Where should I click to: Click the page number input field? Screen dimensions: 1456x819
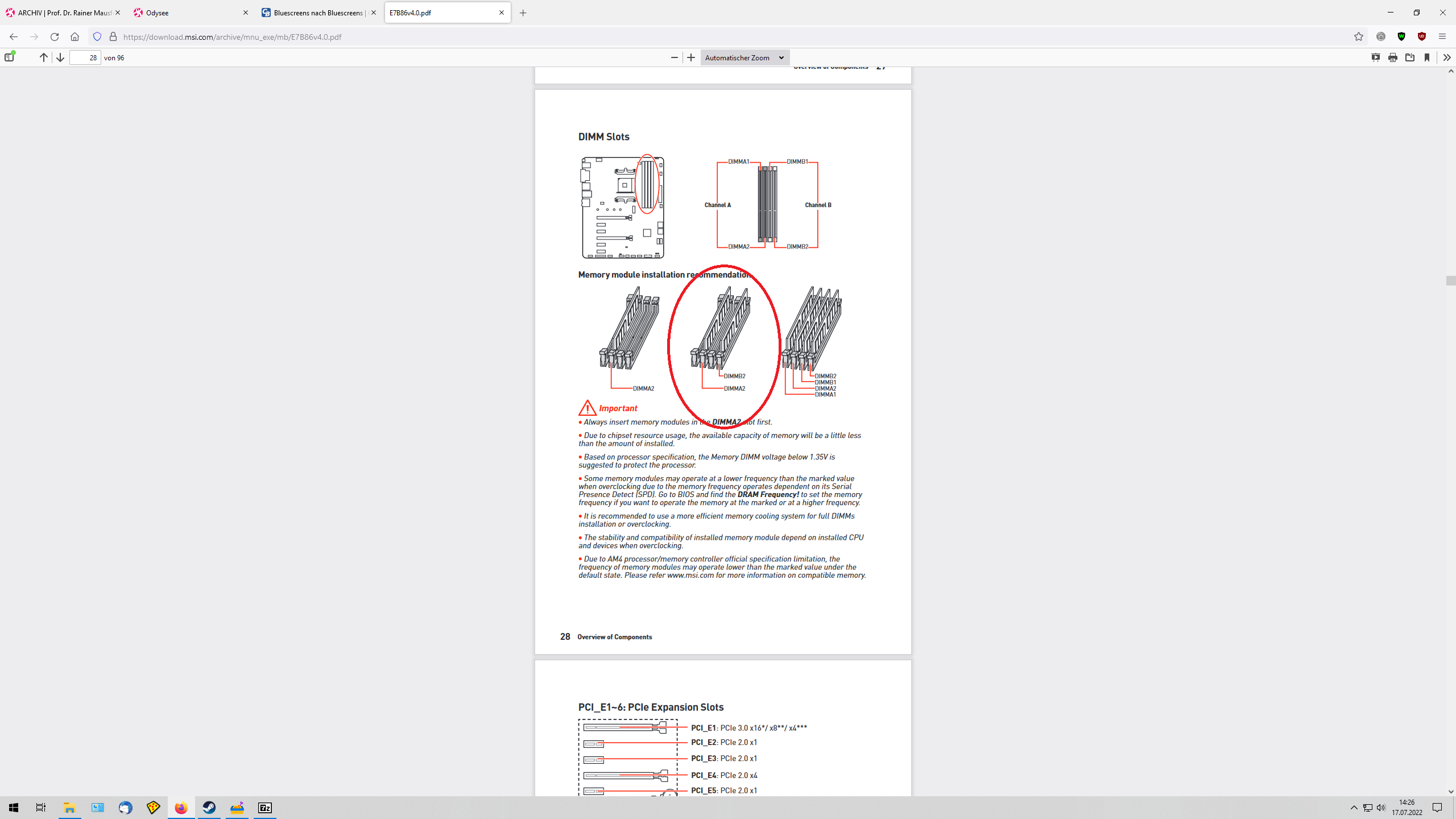tap(85, 57)
